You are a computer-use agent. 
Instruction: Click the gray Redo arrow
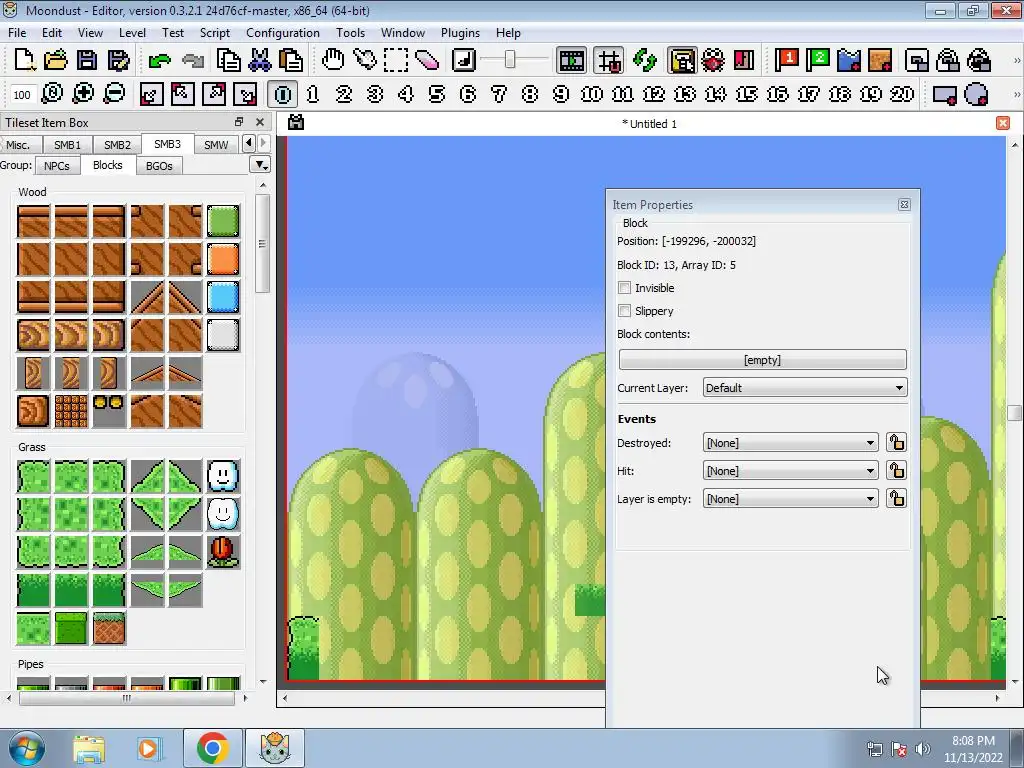(x=193, y=60)
